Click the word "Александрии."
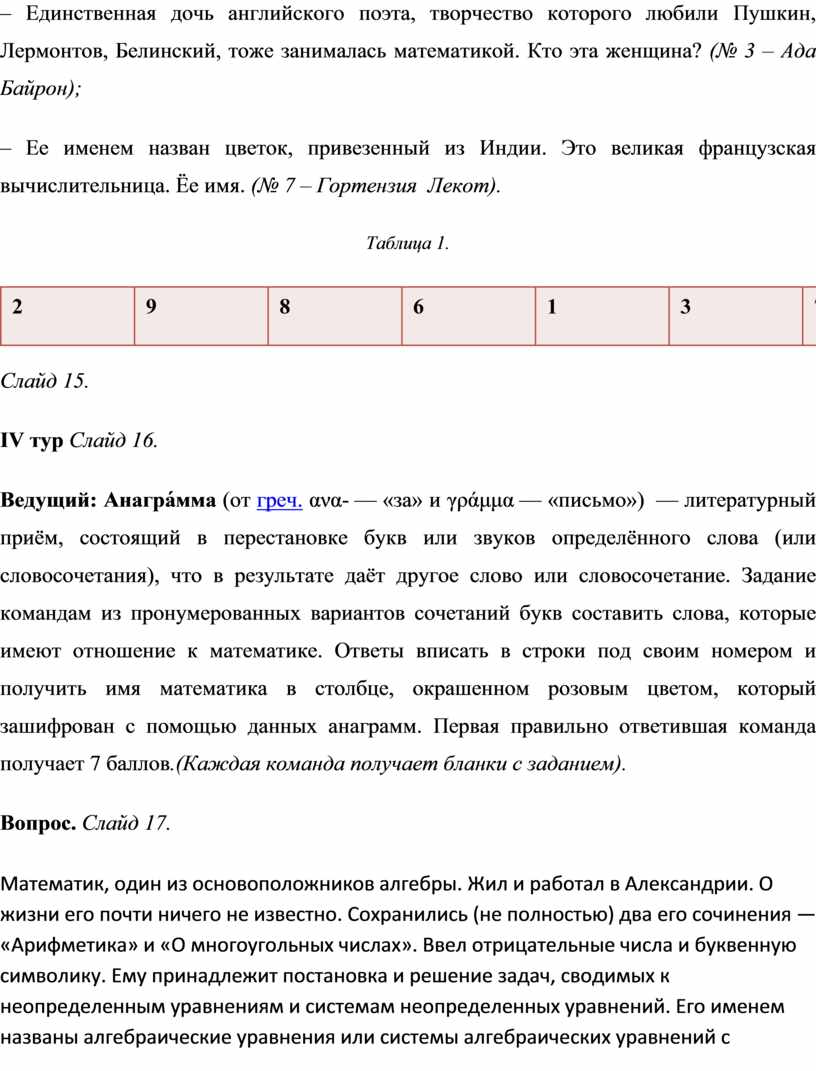Screen dimensions: 816x1071 pos(689,885)
